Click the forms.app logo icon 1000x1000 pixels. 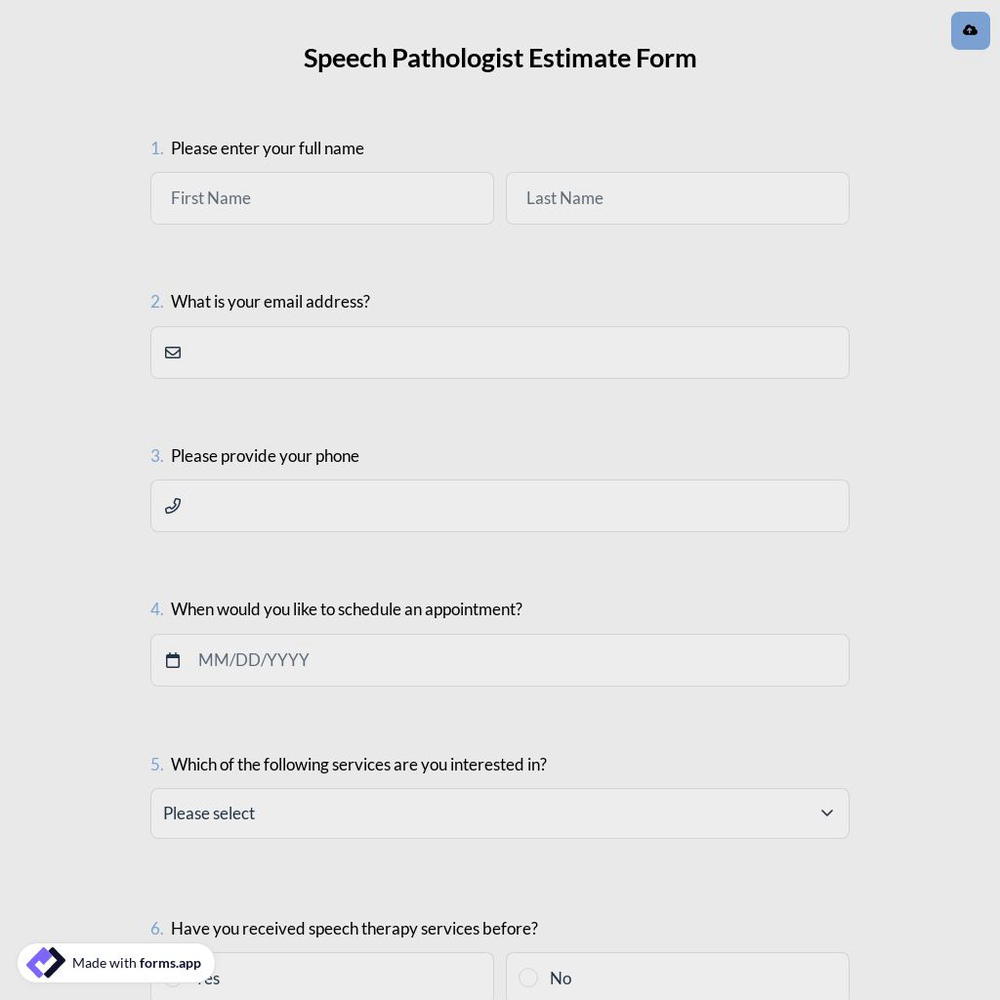coord(45,962)
